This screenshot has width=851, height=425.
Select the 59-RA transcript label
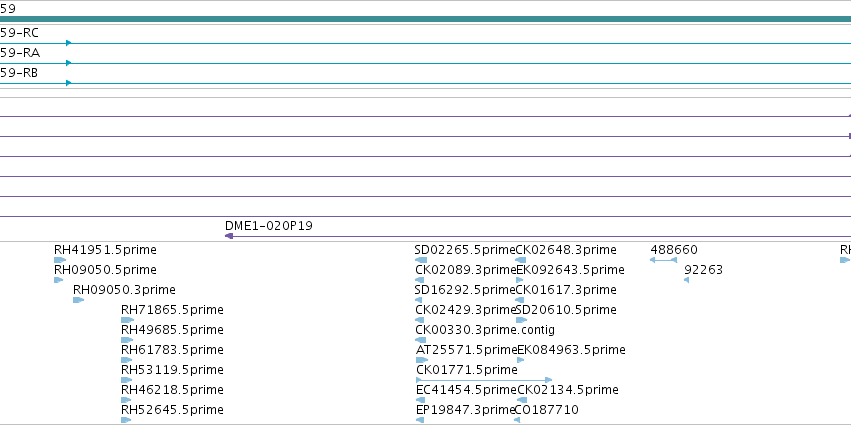(20, 53)
